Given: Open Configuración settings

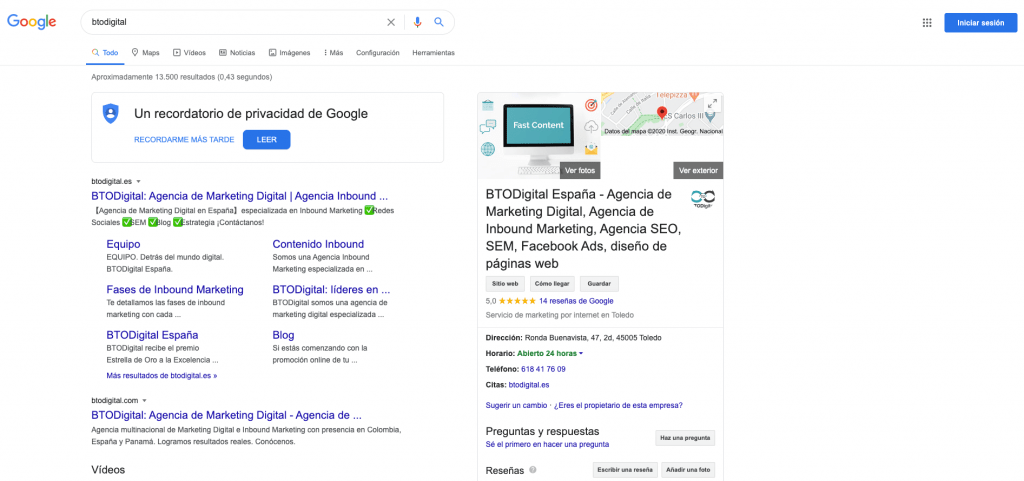Looking at the screenshot, I should tap(377, 53).
